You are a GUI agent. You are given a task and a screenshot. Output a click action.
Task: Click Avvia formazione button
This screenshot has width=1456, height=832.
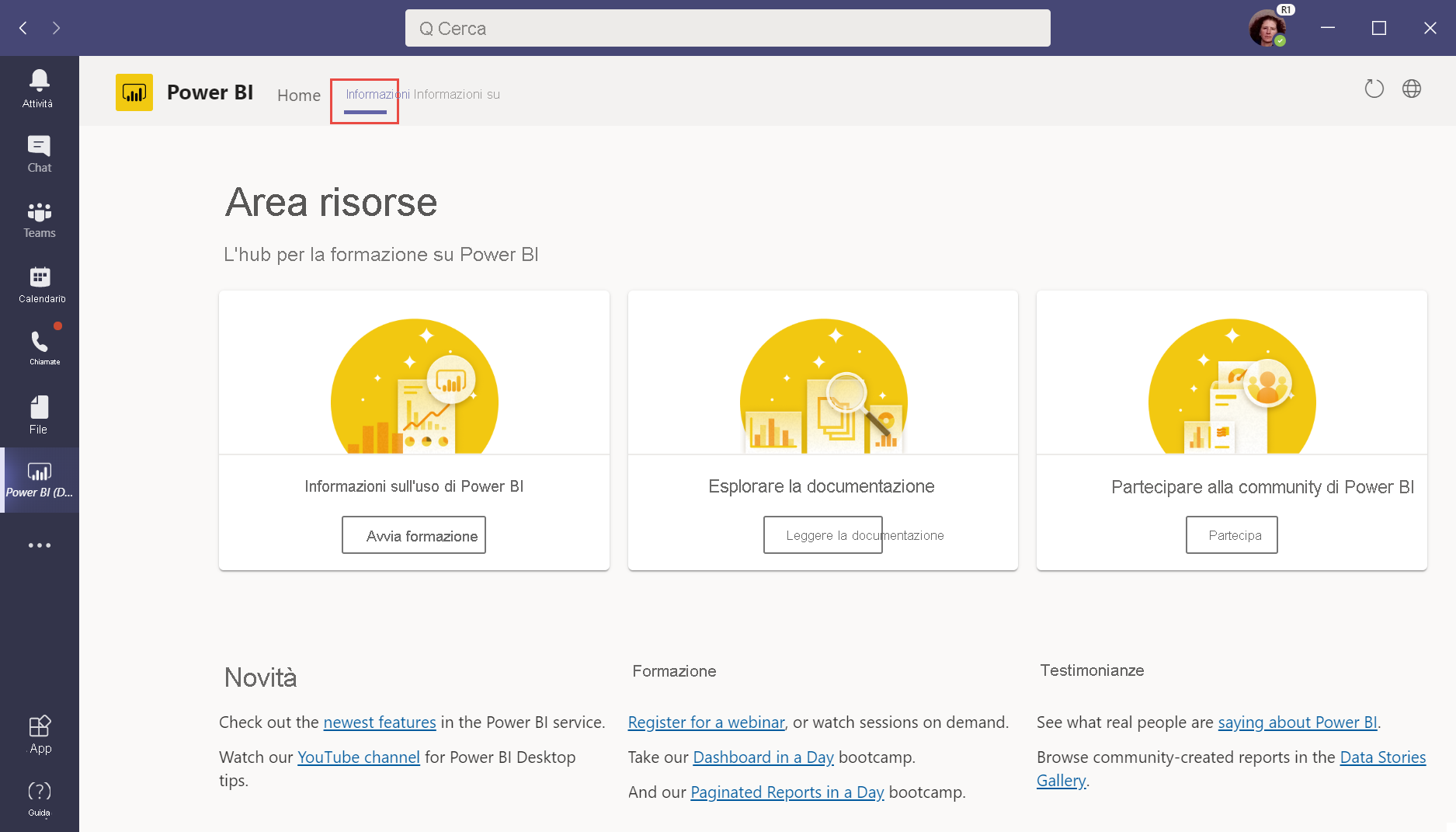coord(414,535)
